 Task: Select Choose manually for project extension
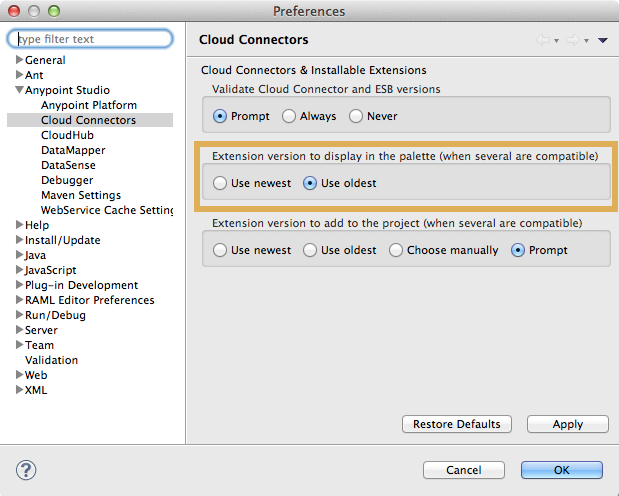click(396, 250)
